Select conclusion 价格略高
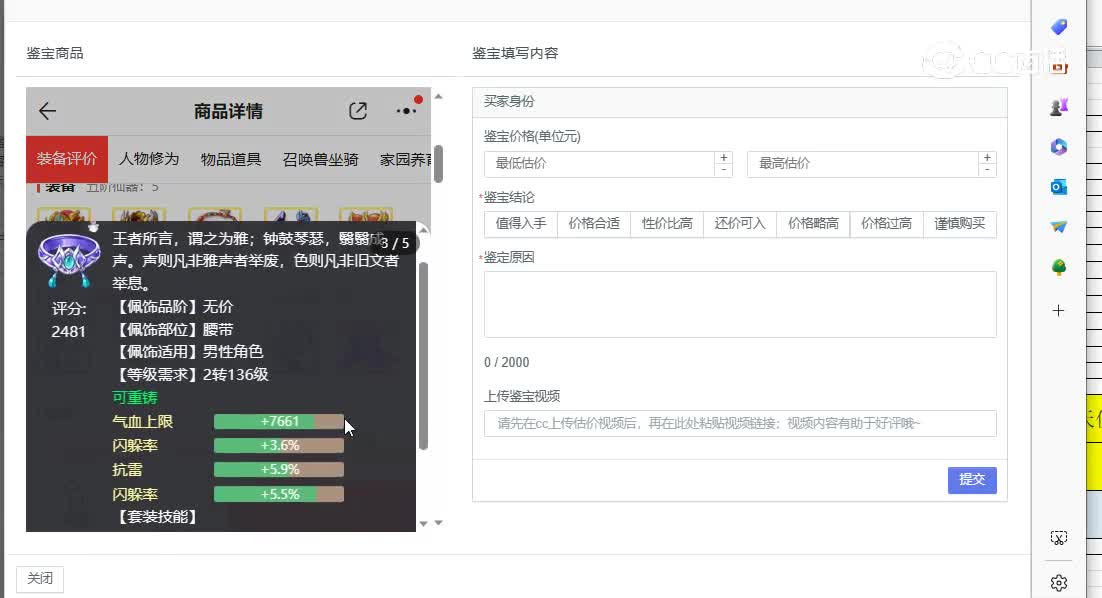This screenshot has height=598, width=1102. [x=813, y=224]
